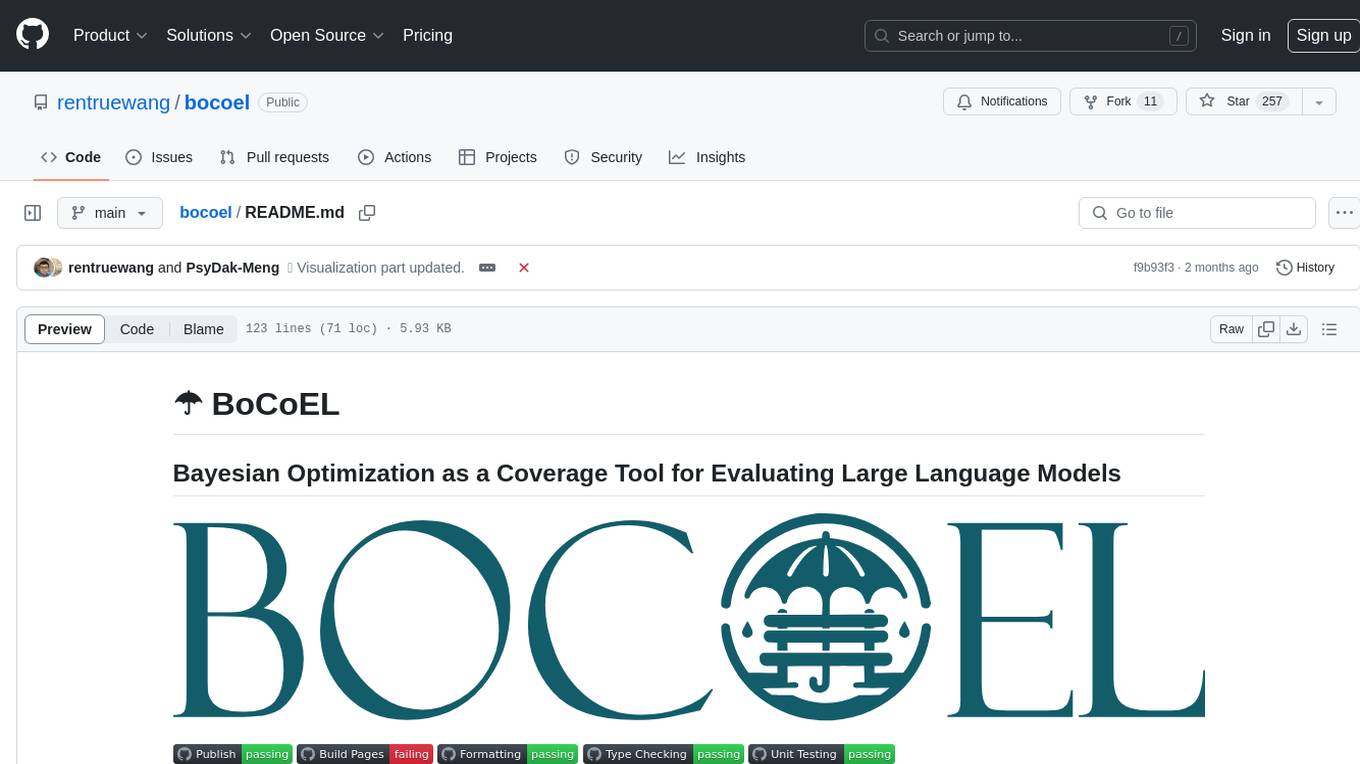Open the Formatting passing badge
Screen dimensions: 1360x764
[507, 754]
